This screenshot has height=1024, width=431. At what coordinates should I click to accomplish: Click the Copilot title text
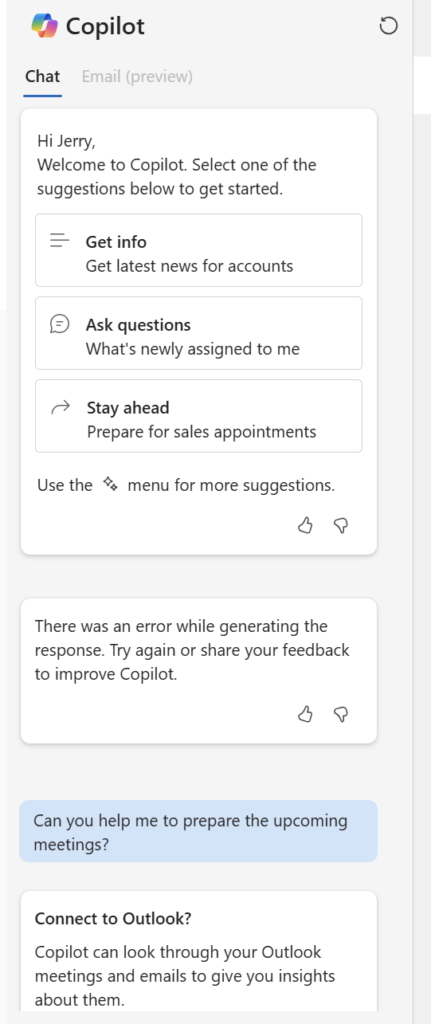tap(105, 27)
